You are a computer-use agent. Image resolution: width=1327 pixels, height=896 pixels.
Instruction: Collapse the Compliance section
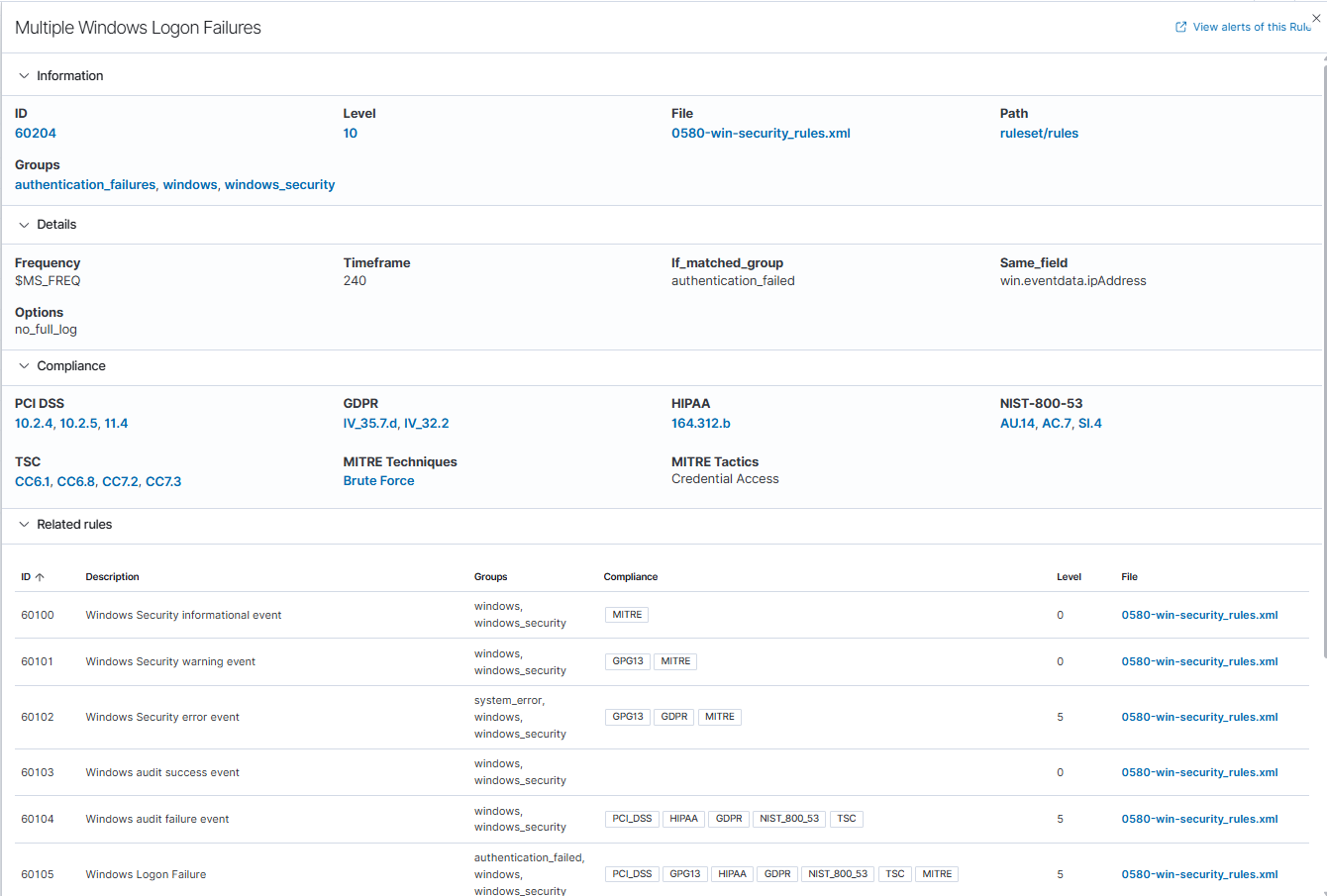pyautogui.click(x=24, y=366)
